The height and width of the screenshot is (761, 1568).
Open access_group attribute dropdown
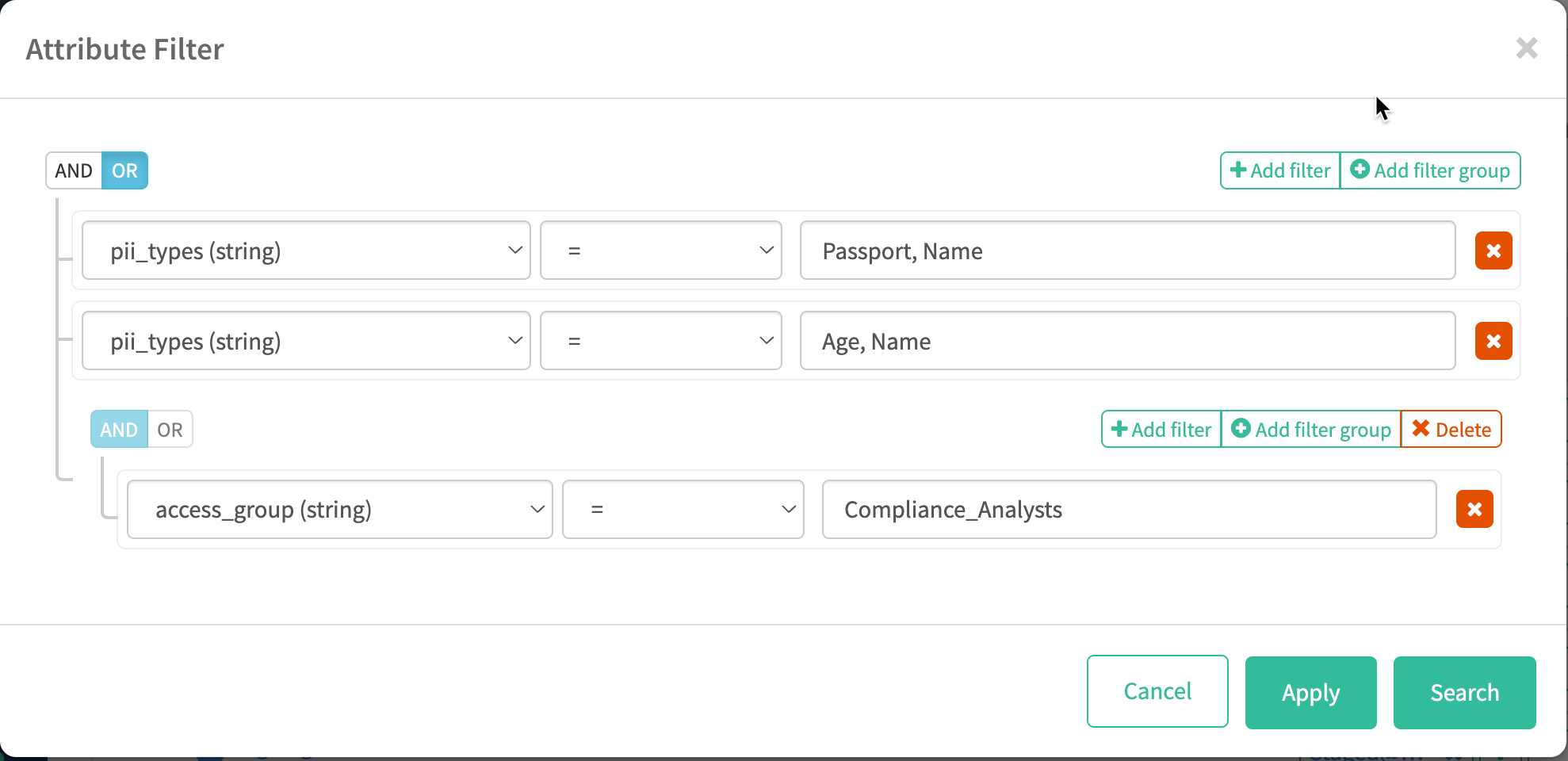click(339, 509)
